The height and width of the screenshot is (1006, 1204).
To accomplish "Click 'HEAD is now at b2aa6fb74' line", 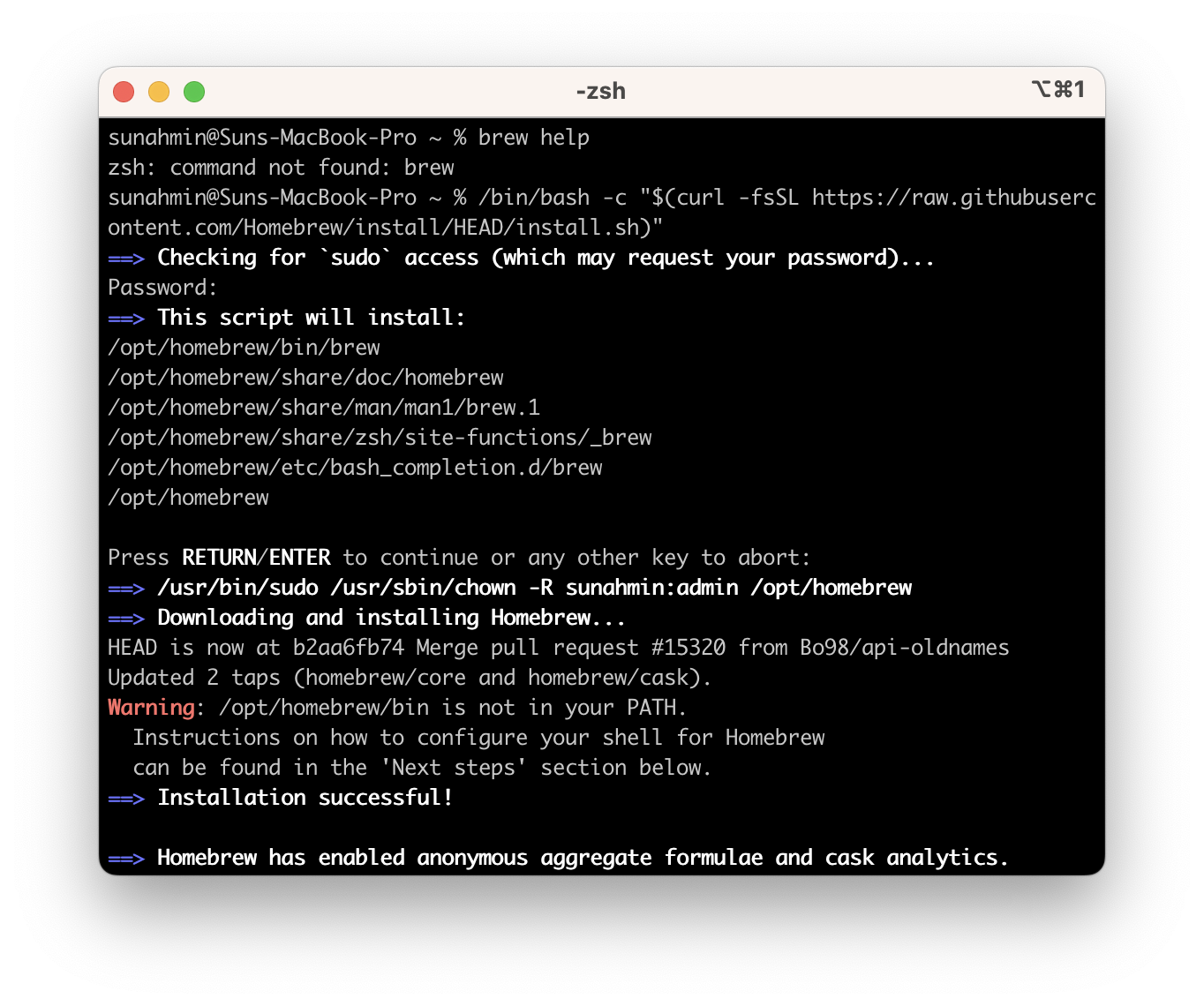I will pos(558,648).
